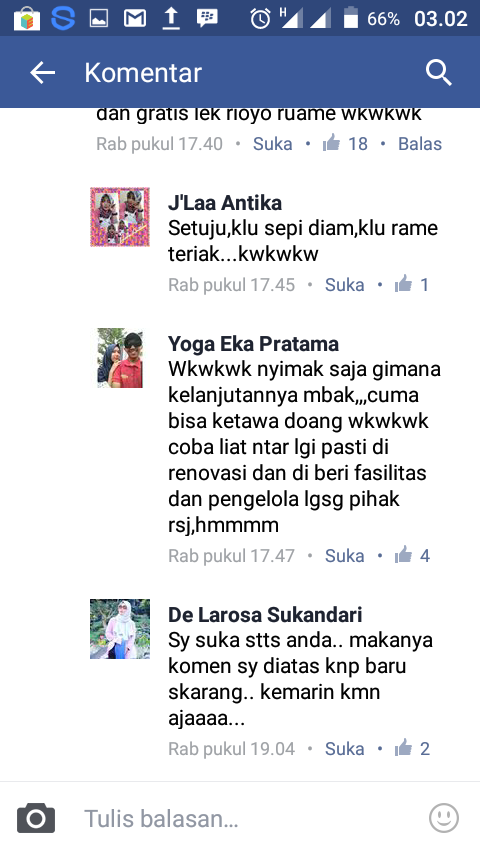Tap the 18 likes thumbs-up icon

point(331,143)
